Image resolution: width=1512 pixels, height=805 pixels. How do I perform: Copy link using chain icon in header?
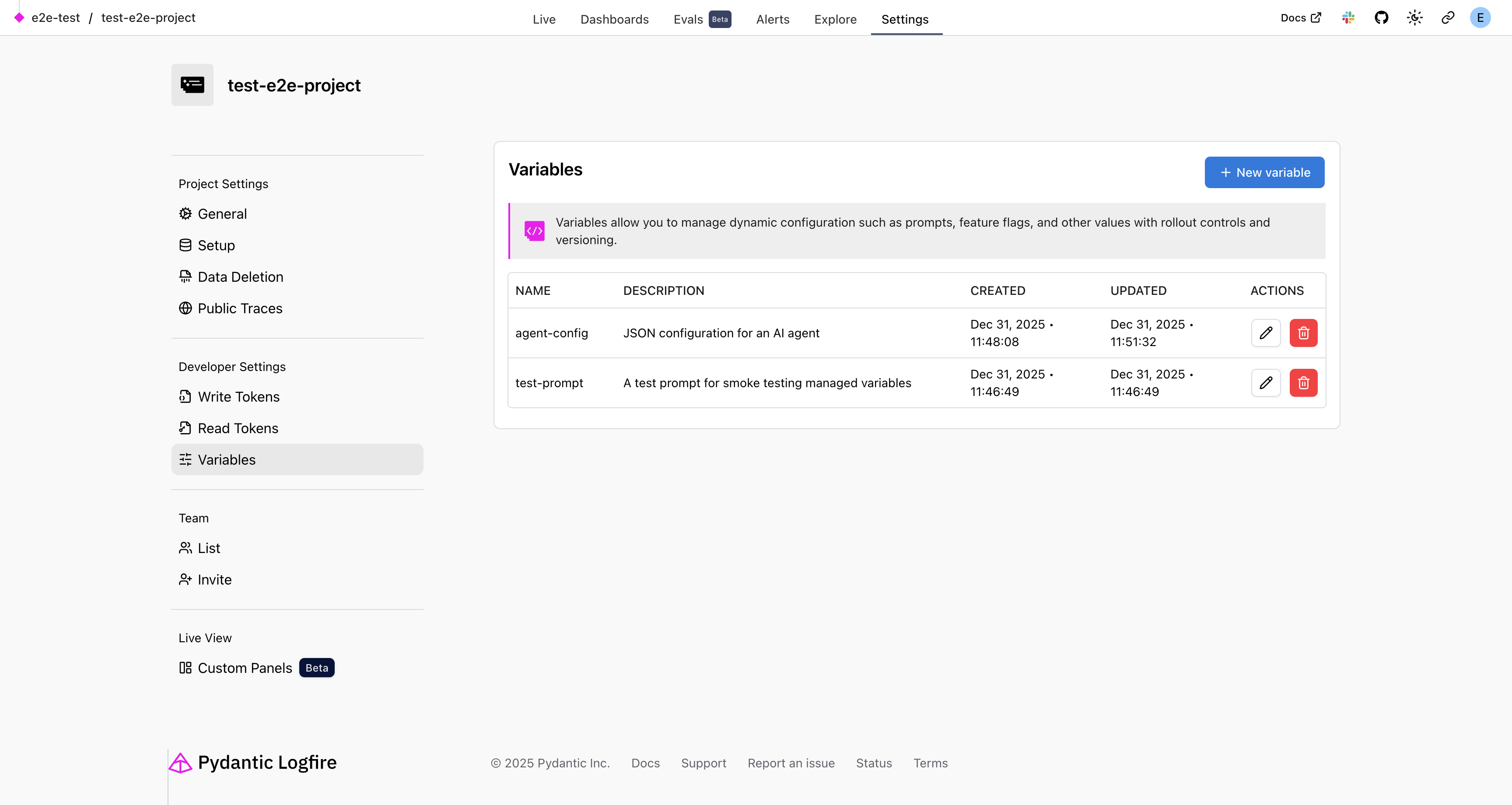[x=1447, y=17]
